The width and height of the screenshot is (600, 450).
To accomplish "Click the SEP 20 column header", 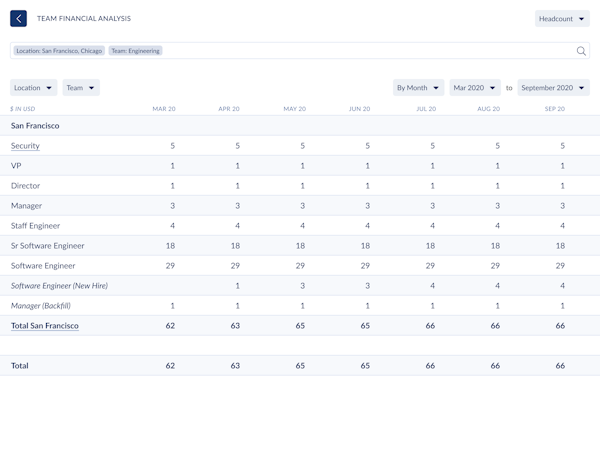I will click(x=555, y=108).
